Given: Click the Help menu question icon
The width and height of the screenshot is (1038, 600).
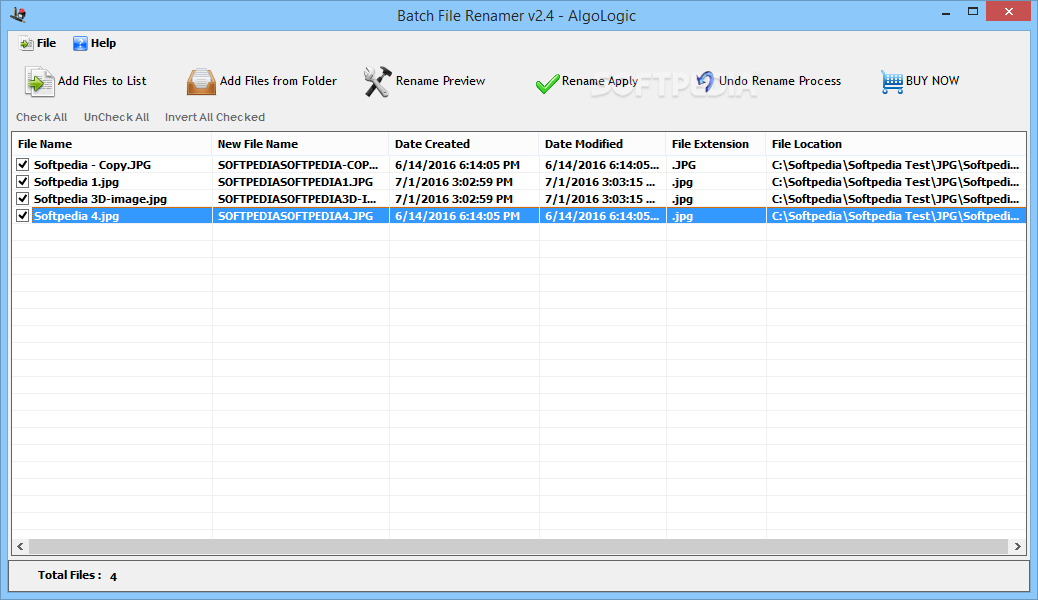Looking at the screenshot, I should coord(80,44).
